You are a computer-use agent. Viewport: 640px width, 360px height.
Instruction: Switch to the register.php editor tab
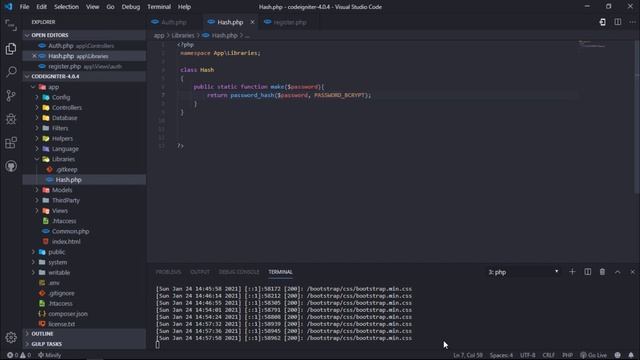[290, 22]
